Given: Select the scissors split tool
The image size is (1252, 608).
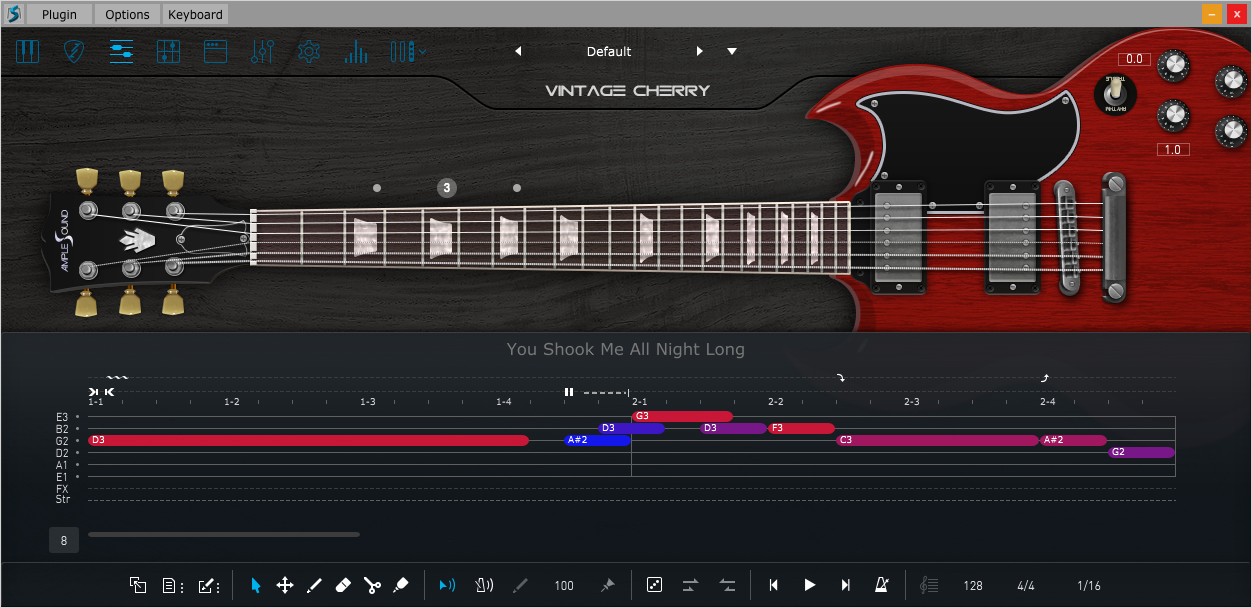Looking at the screenshot, I should [372, 585].
